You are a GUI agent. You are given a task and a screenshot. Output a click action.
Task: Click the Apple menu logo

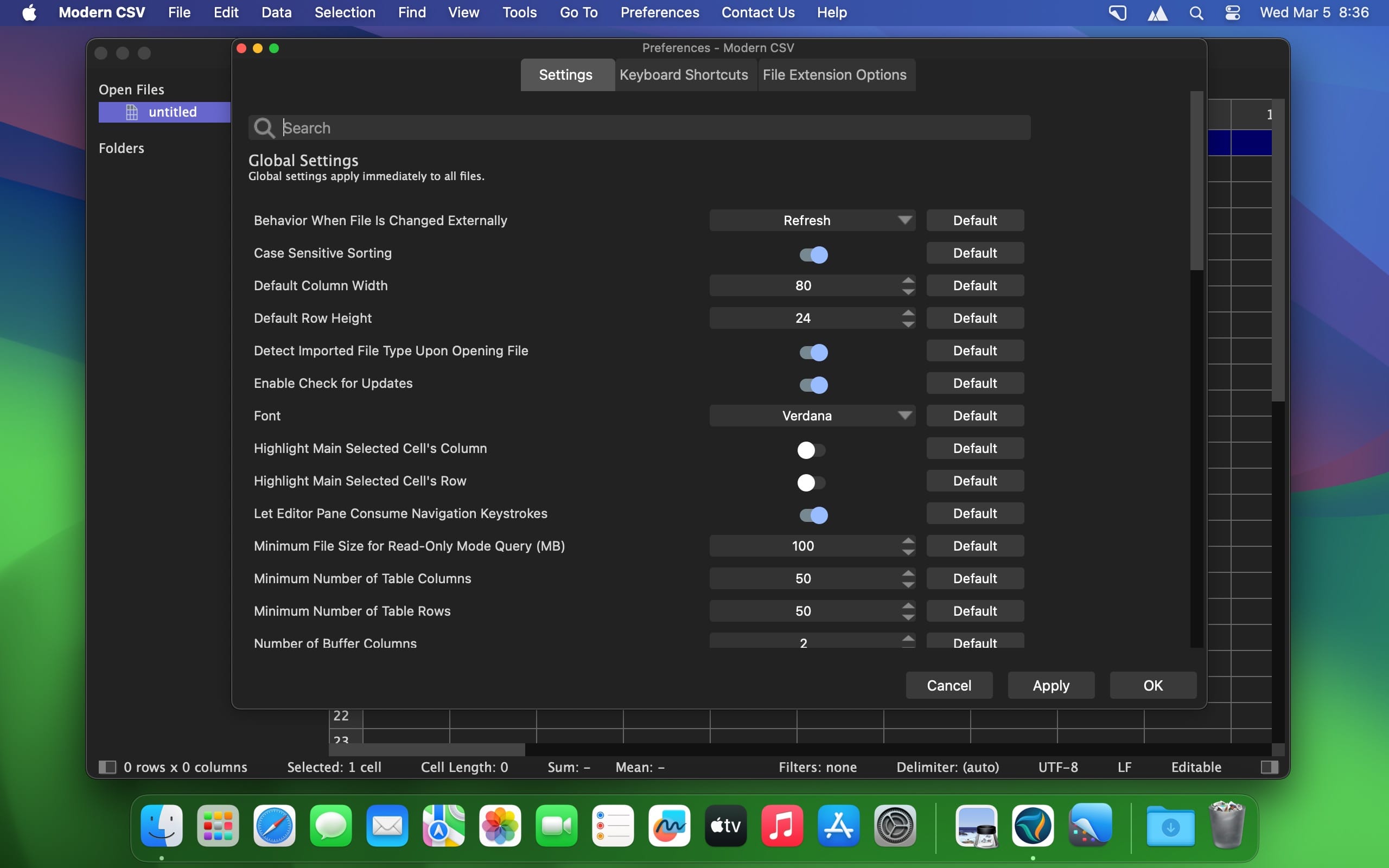click(x=29, y=12)
